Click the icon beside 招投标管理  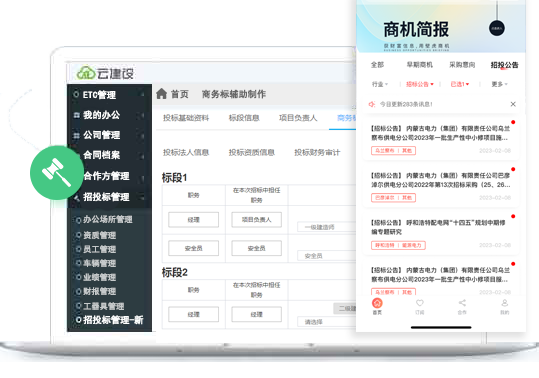point(76,197)
